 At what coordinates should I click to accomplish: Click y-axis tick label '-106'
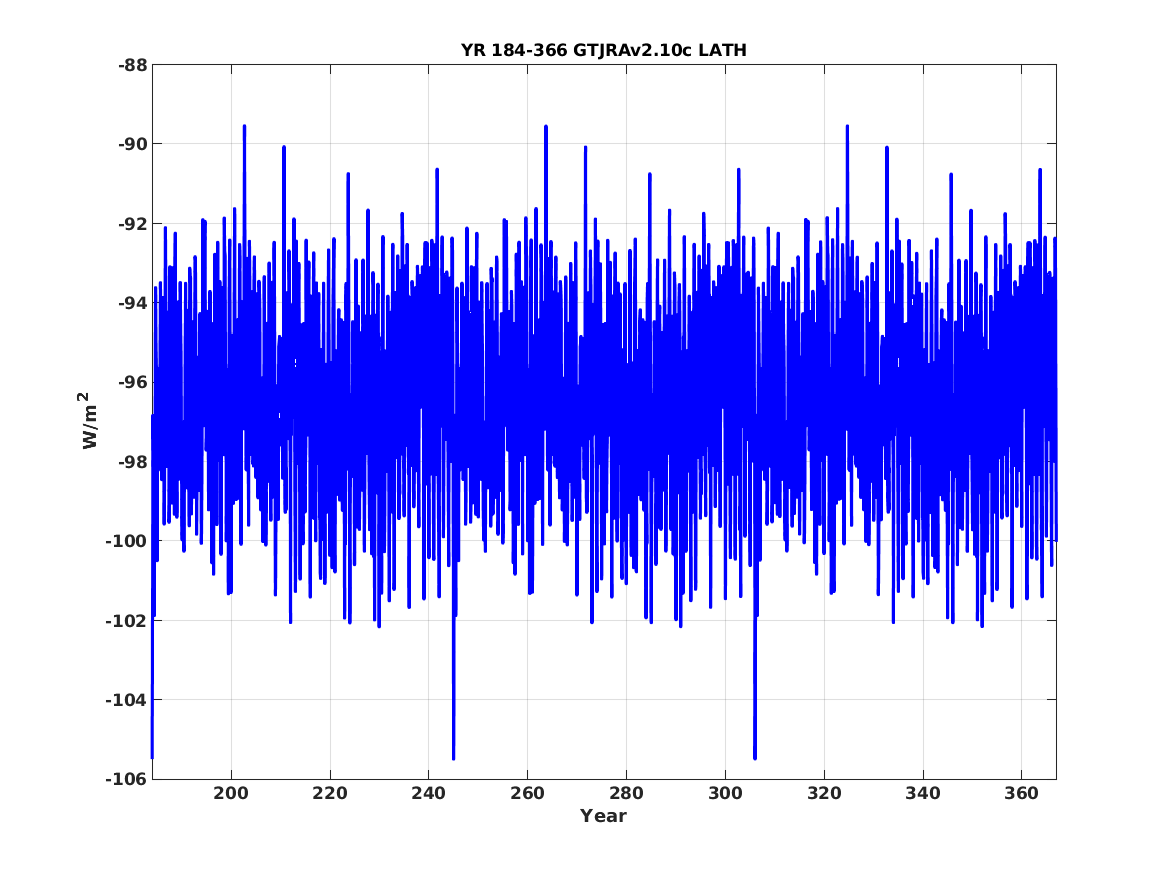[x=127, y=779]
